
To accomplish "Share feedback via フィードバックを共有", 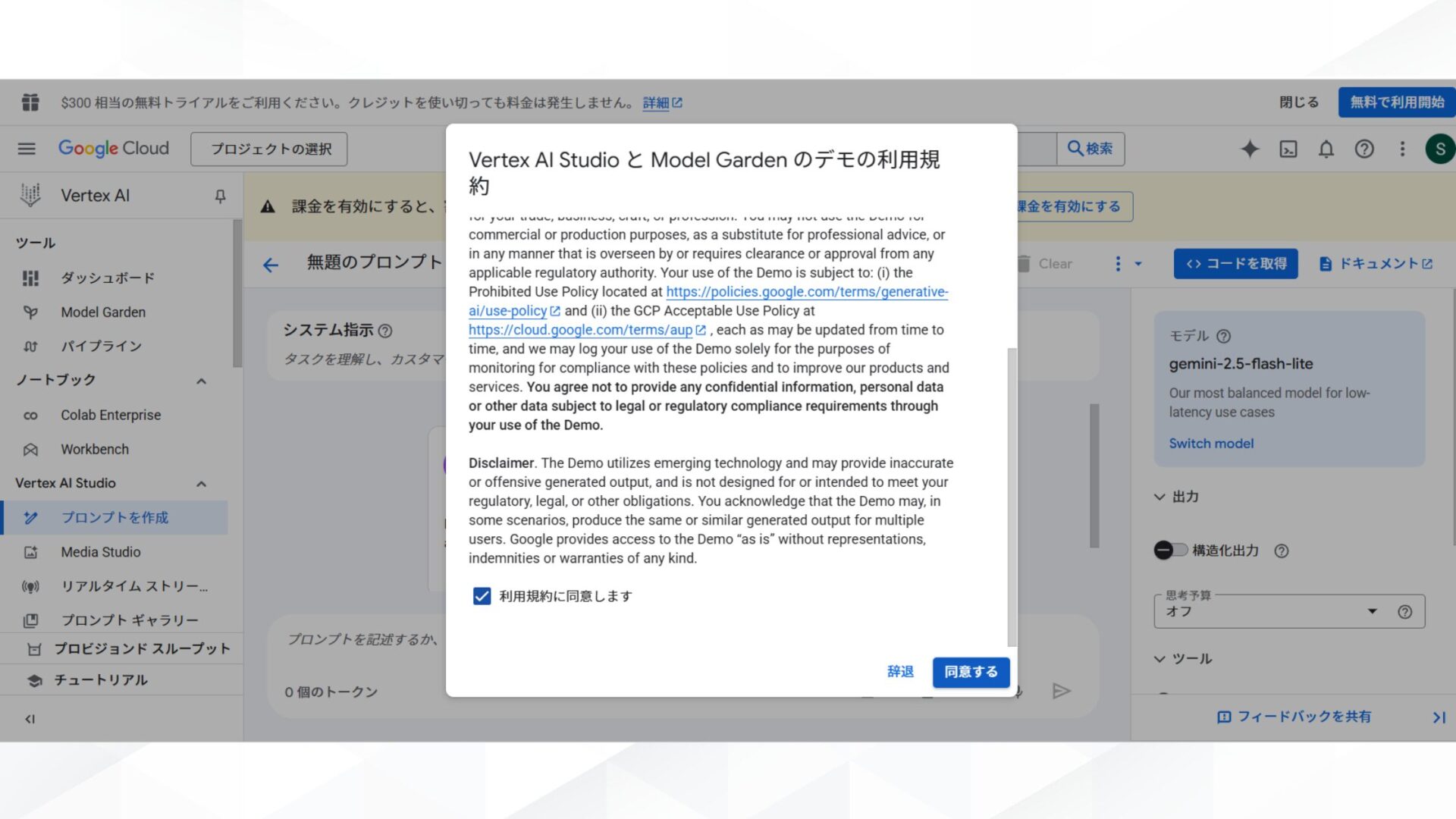I will click(1294, 716).
